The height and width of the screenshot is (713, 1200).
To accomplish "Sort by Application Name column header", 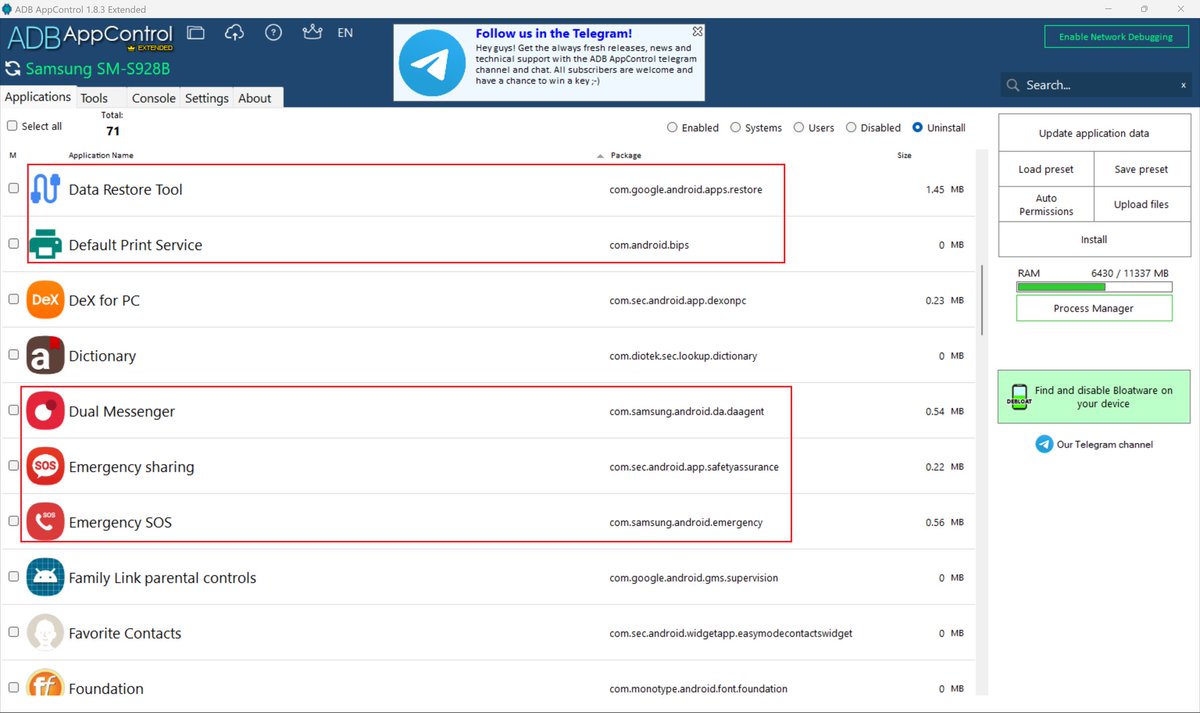I will pyautogui.click(x=101, y=155).
